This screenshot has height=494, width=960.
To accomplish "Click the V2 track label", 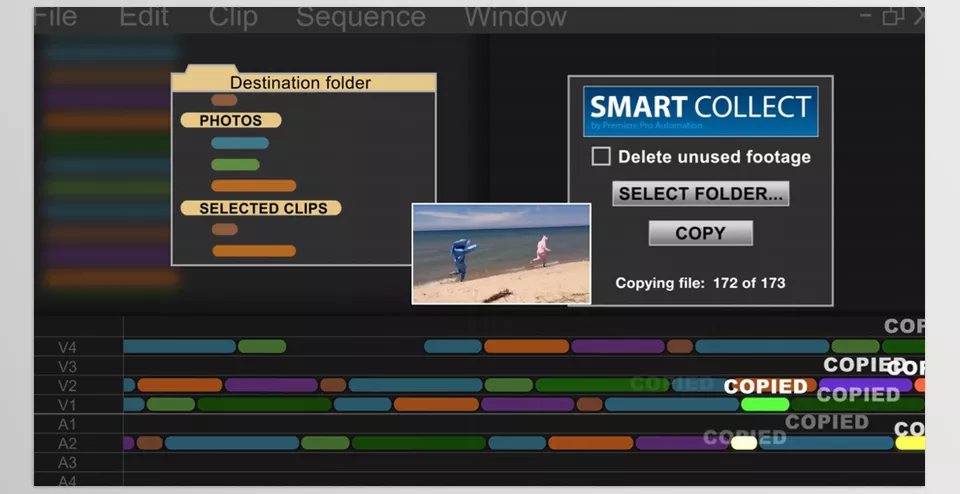I will [x=67, y=386].
